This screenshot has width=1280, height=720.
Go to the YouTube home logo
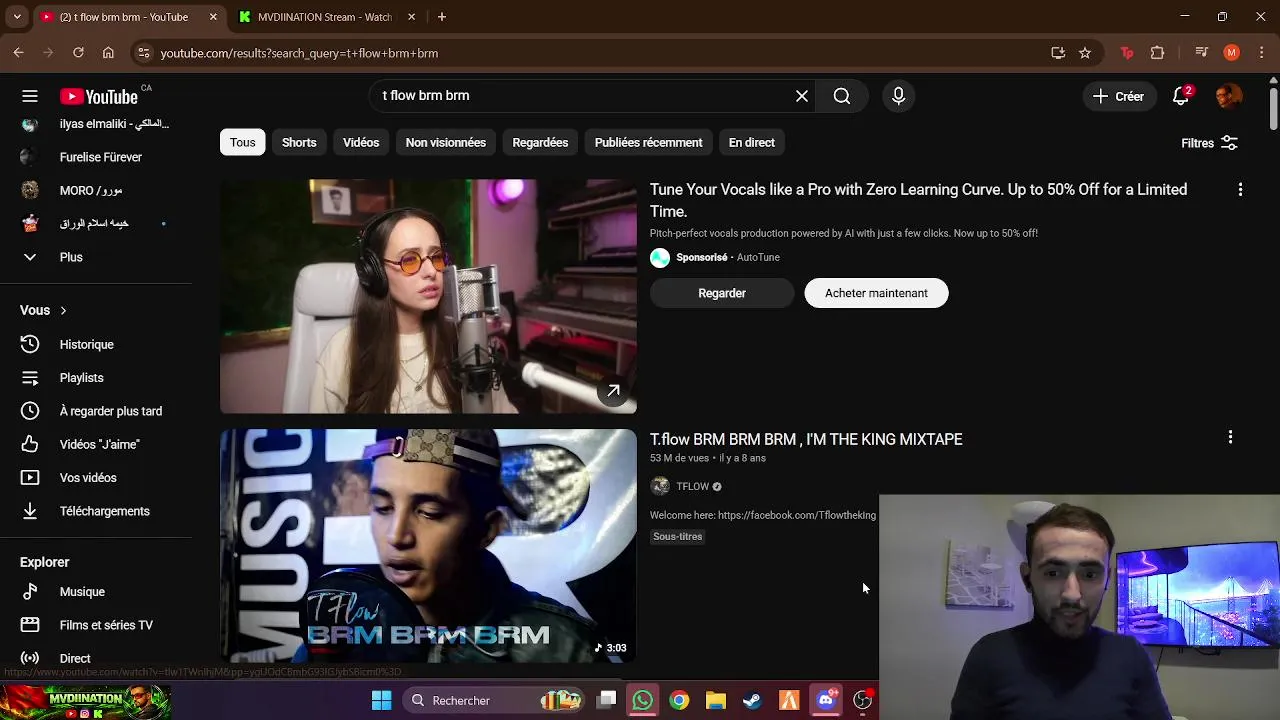(99, 96)
